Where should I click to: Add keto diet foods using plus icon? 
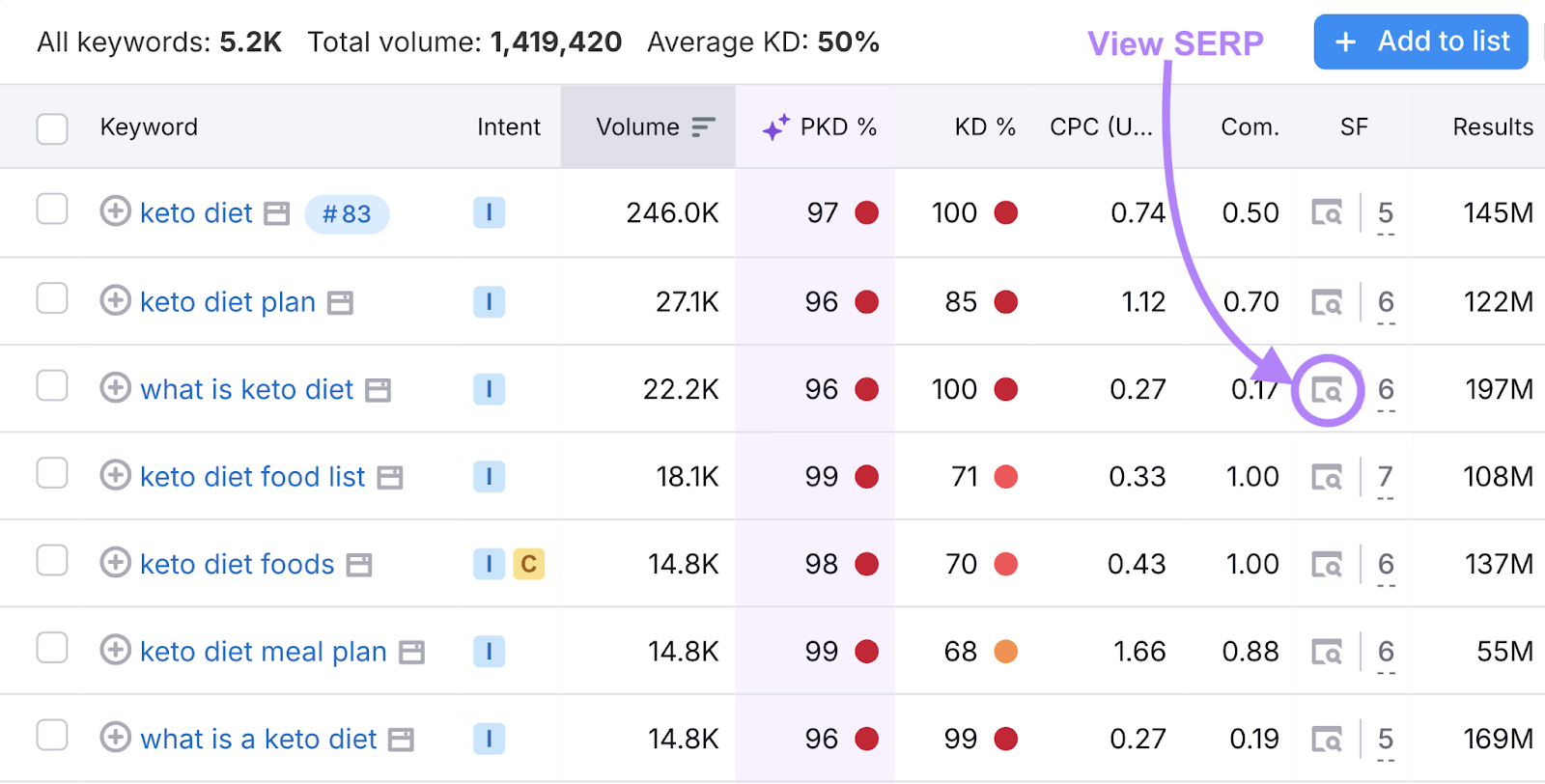click(x=116, y=563)
